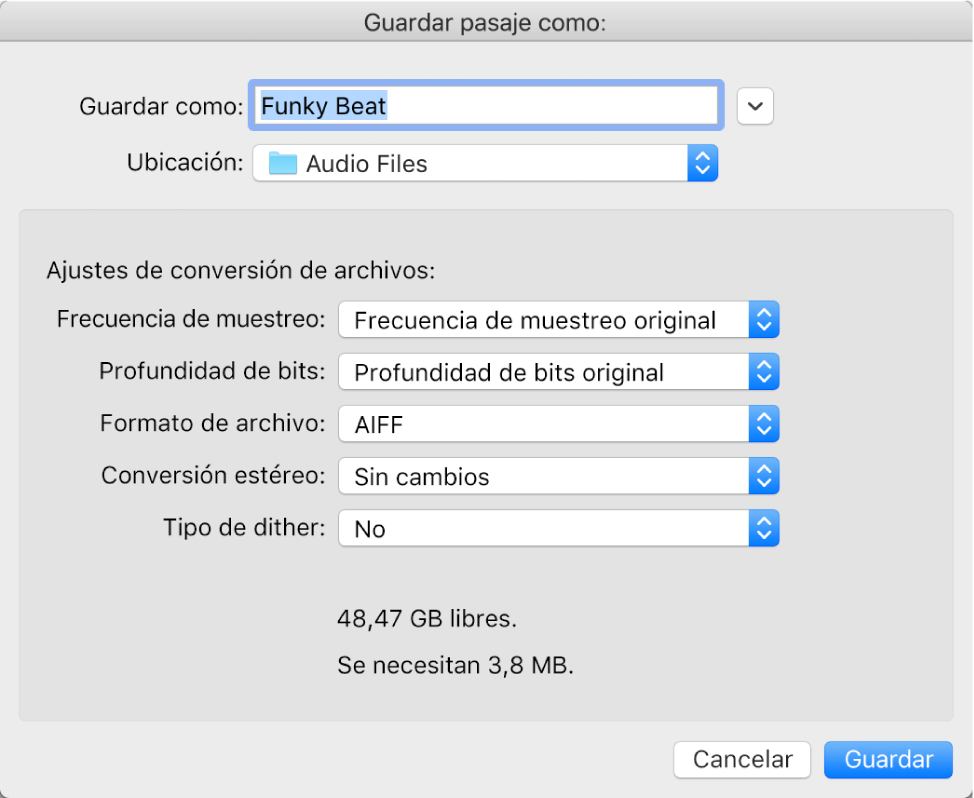This screenshot has height=798, width=974.
Task: Open the Profundidad de bits menu
Action: tap(543, 373)
